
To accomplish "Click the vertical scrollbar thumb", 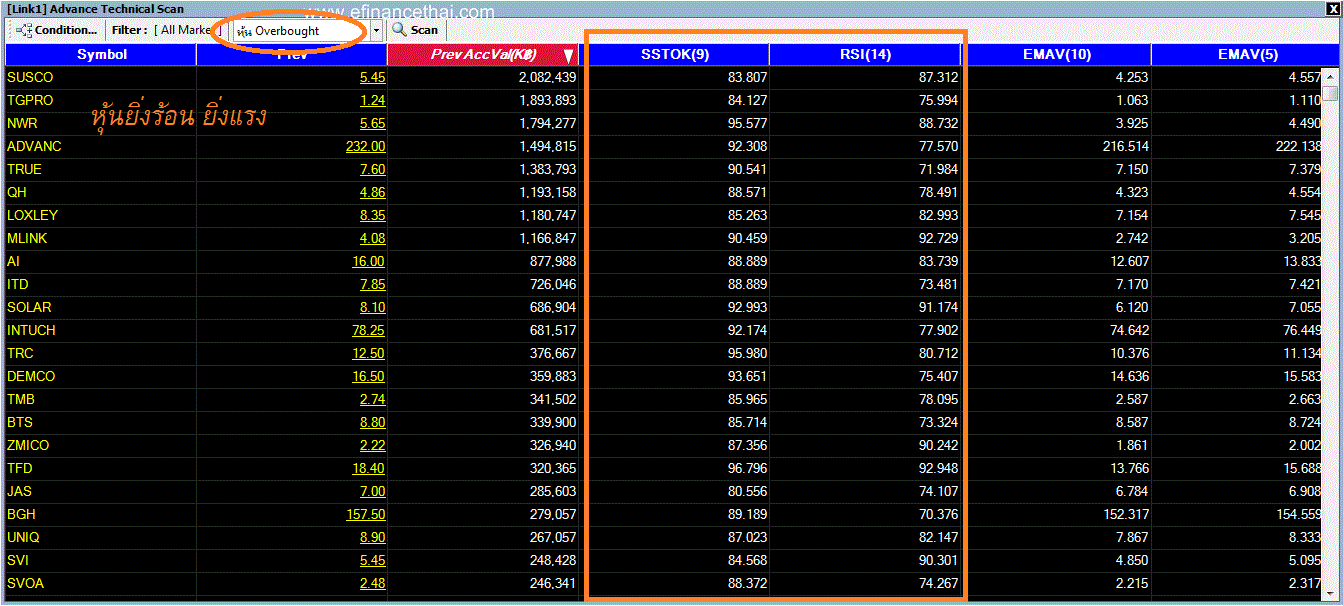I will pyautogui.click(x=1330, y=94).
